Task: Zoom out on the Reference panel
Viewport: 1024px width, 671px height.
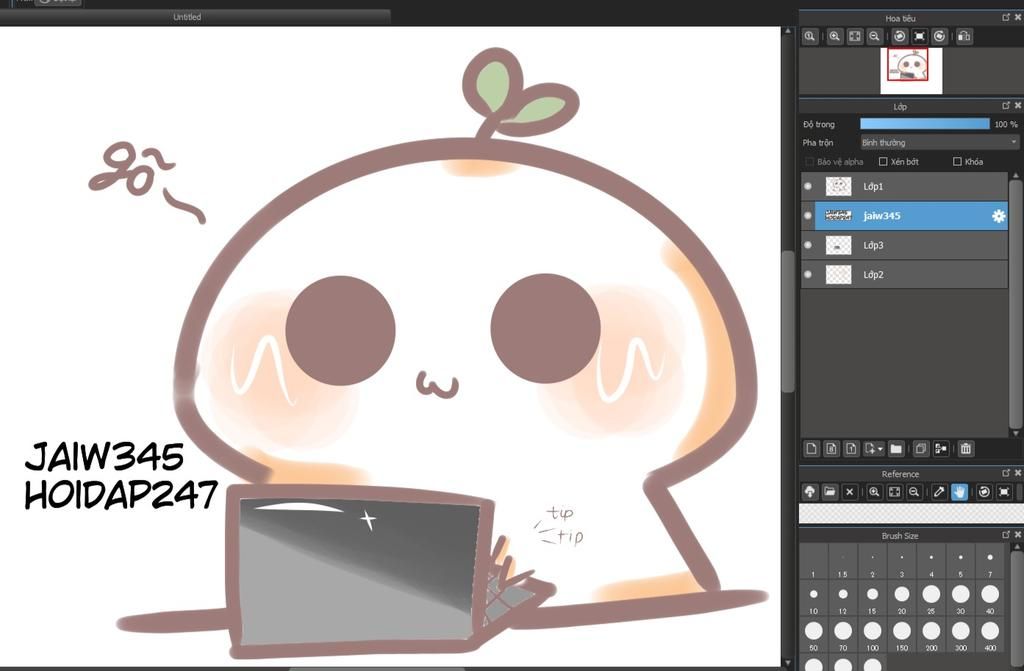Action: [x=914, y=492]
